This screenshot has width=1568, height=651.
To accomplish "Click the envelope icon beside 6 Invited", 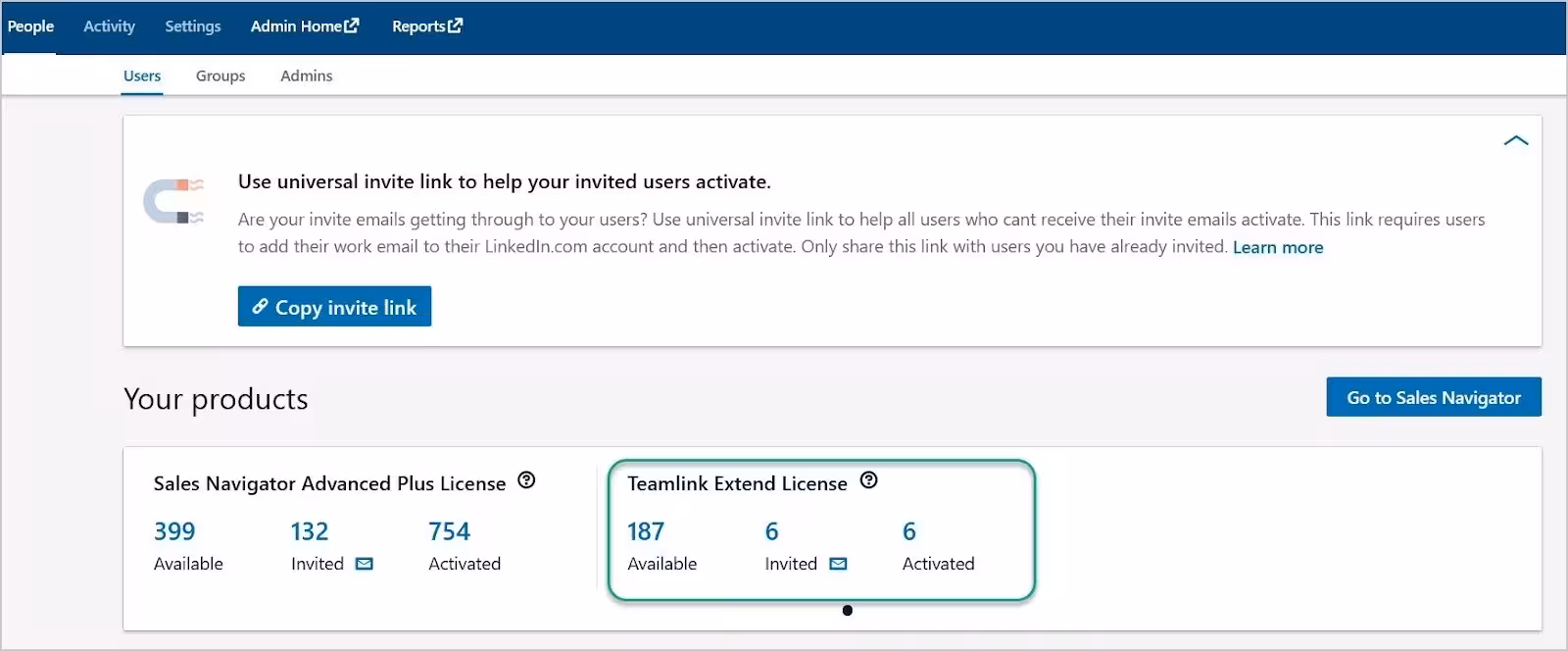I will tap(838, 564).
